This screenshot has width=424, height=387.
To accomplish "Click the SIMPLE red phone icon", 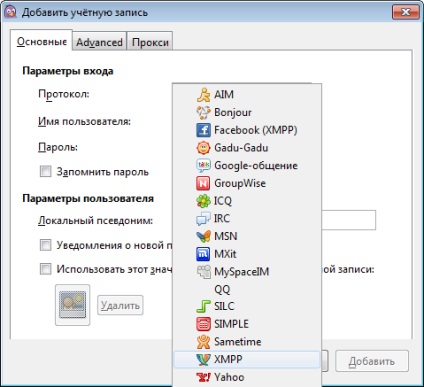I will (203, 324).
